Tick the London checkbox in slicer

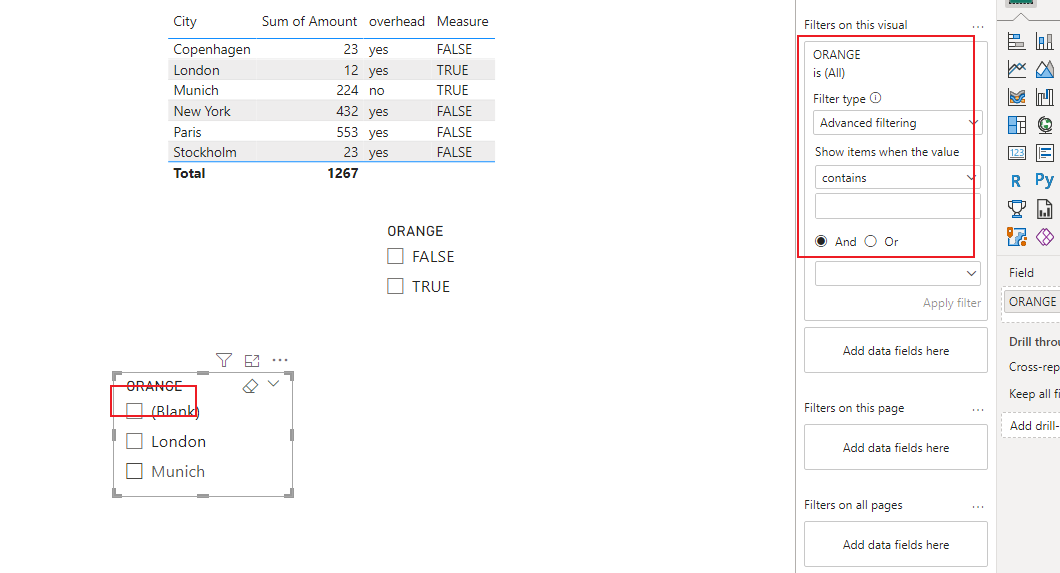point(135,441)
